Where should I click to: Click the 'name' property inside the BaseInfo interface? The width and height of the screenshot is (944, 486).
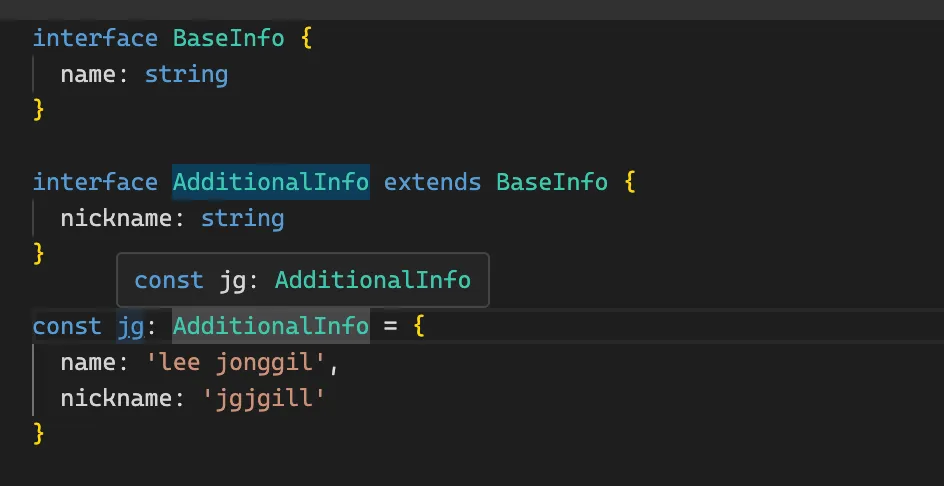pyautogui.click(x=88, y=75)
